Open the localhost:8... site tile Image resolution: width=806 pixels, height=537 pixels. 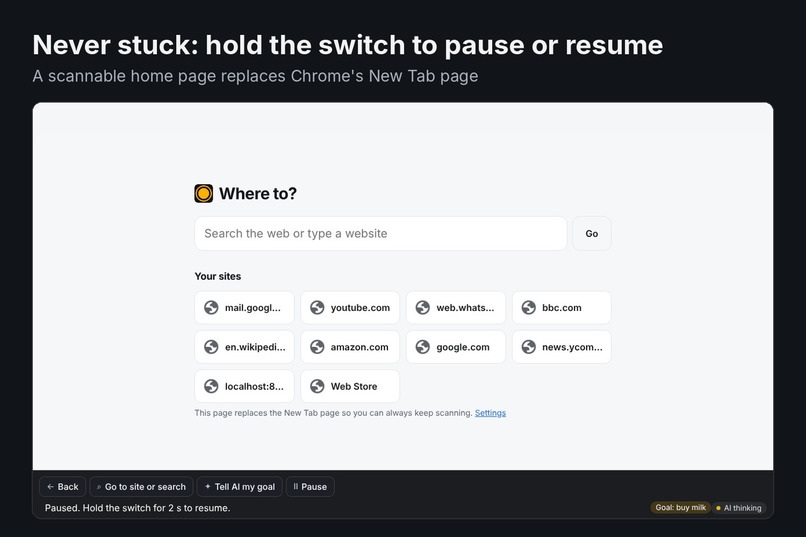tap(245, 386)
